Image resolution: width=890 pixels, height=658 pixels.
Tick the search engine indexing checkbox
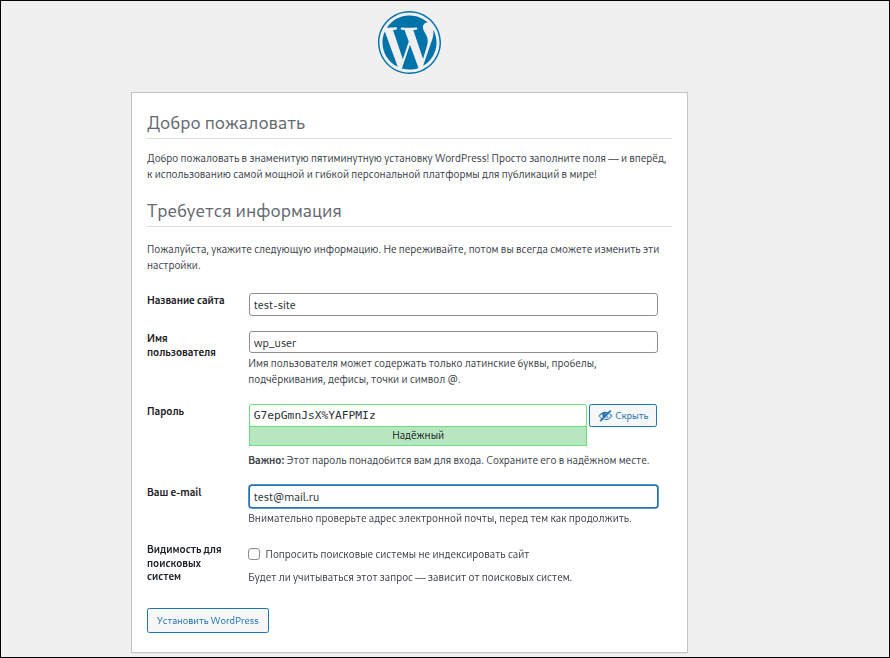[254, 554]
